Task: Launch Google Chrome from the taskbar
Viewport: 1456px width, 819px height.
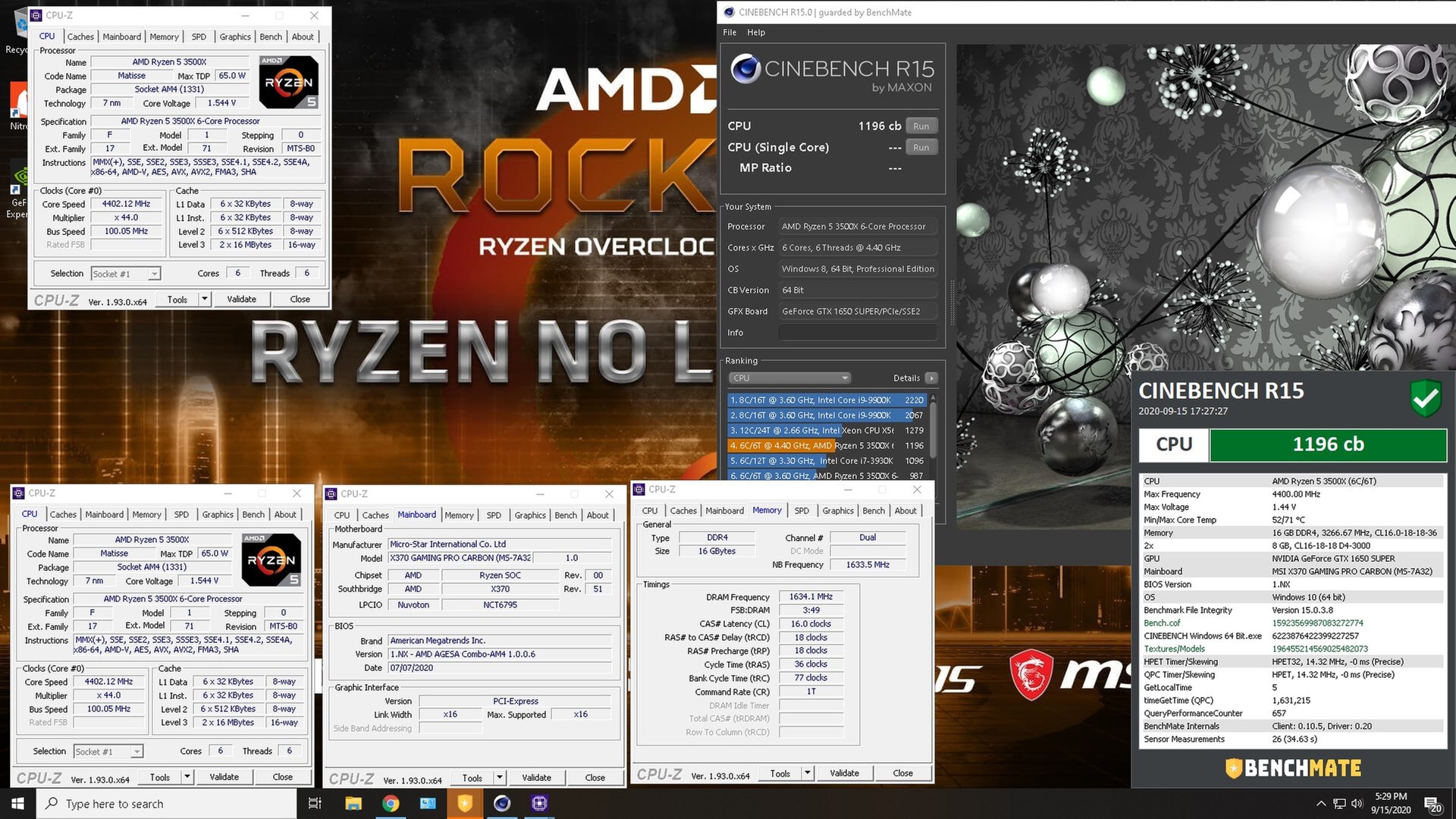Action: click(x=391, y=803)
